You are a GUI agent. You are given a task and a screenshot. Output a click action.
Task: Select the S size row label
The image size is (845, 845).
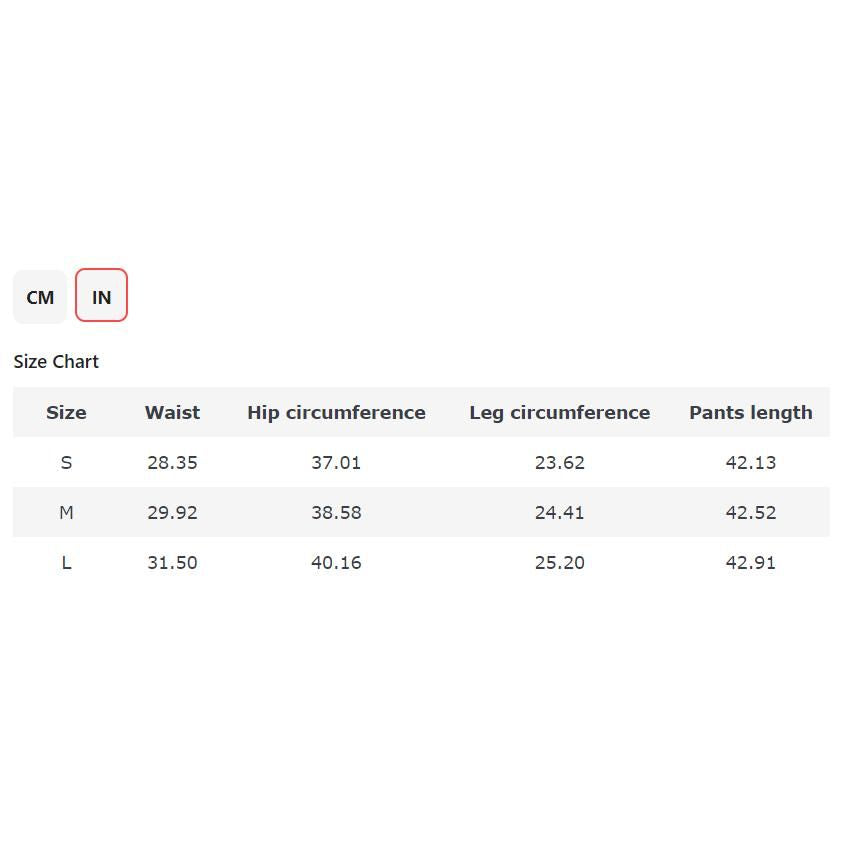66,462
